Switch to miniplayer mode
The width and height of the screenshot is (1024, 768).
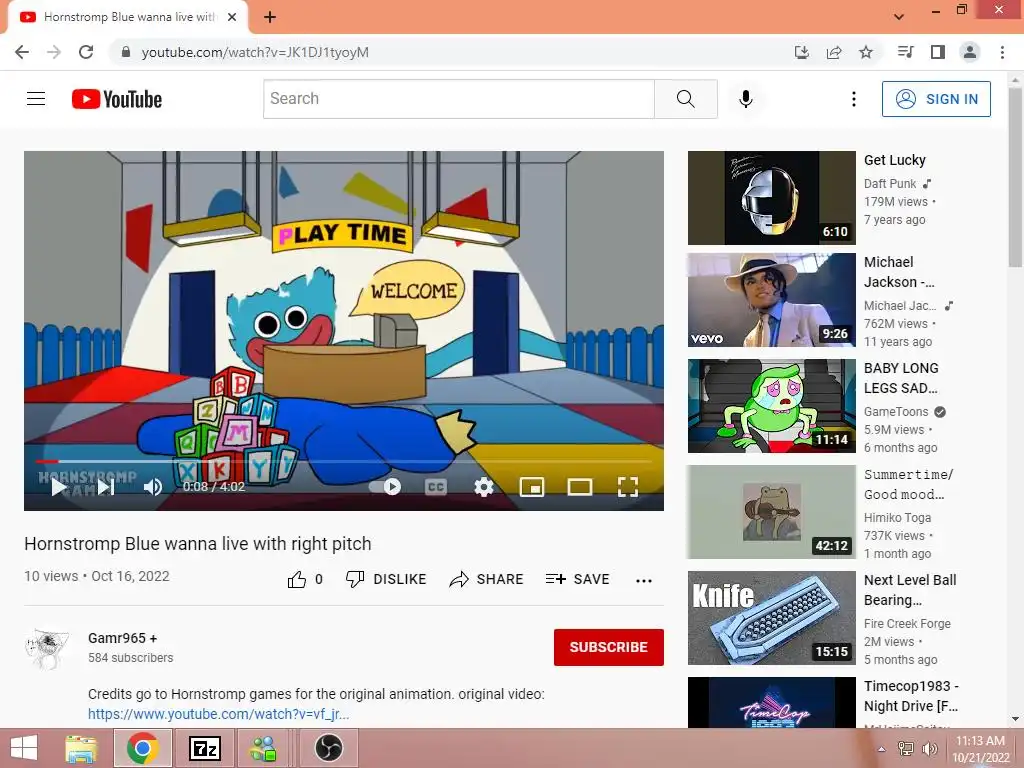(x=532, y=487)
